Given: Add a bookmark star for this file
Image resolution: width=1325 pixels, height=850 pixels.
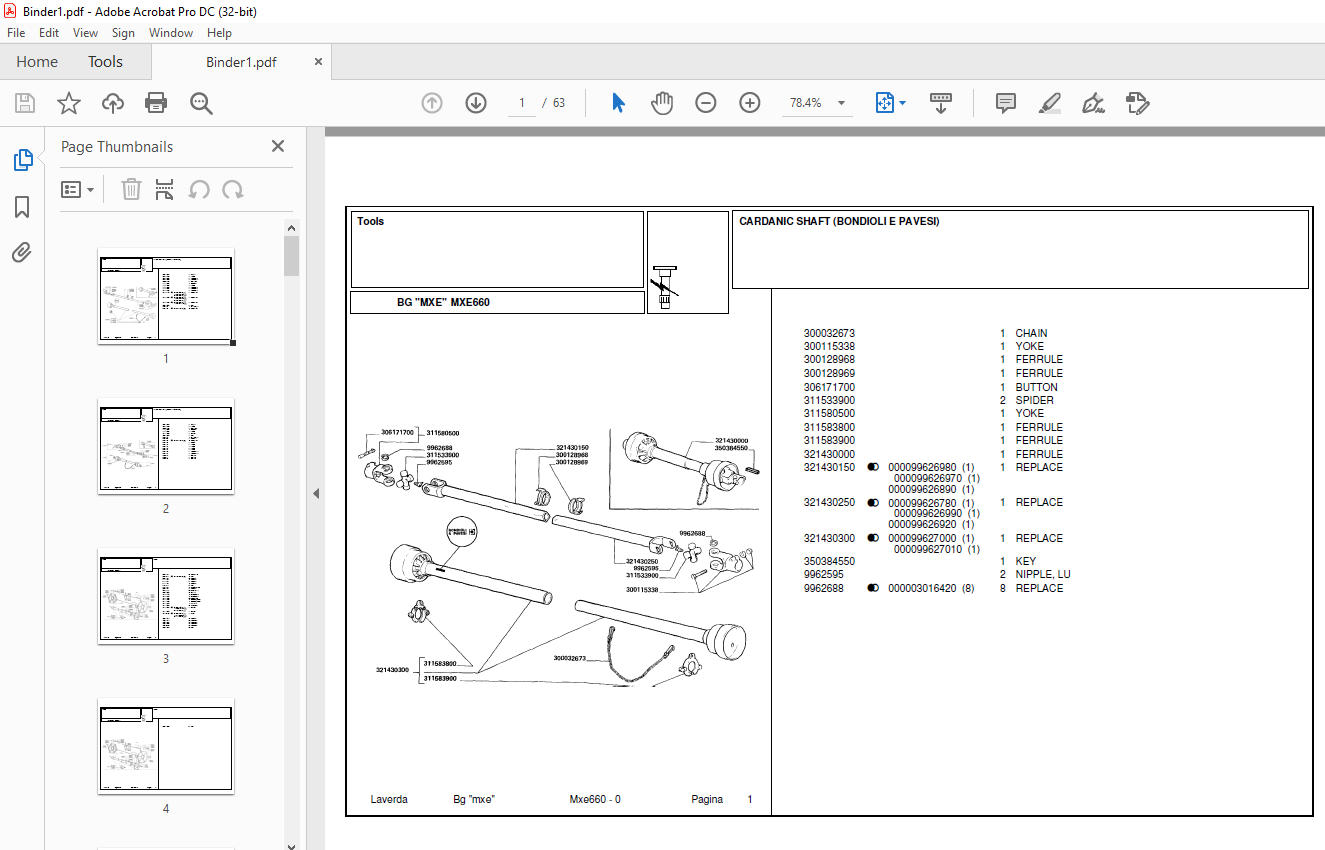Looking at the screenshot, I should (x=68, y=103).
